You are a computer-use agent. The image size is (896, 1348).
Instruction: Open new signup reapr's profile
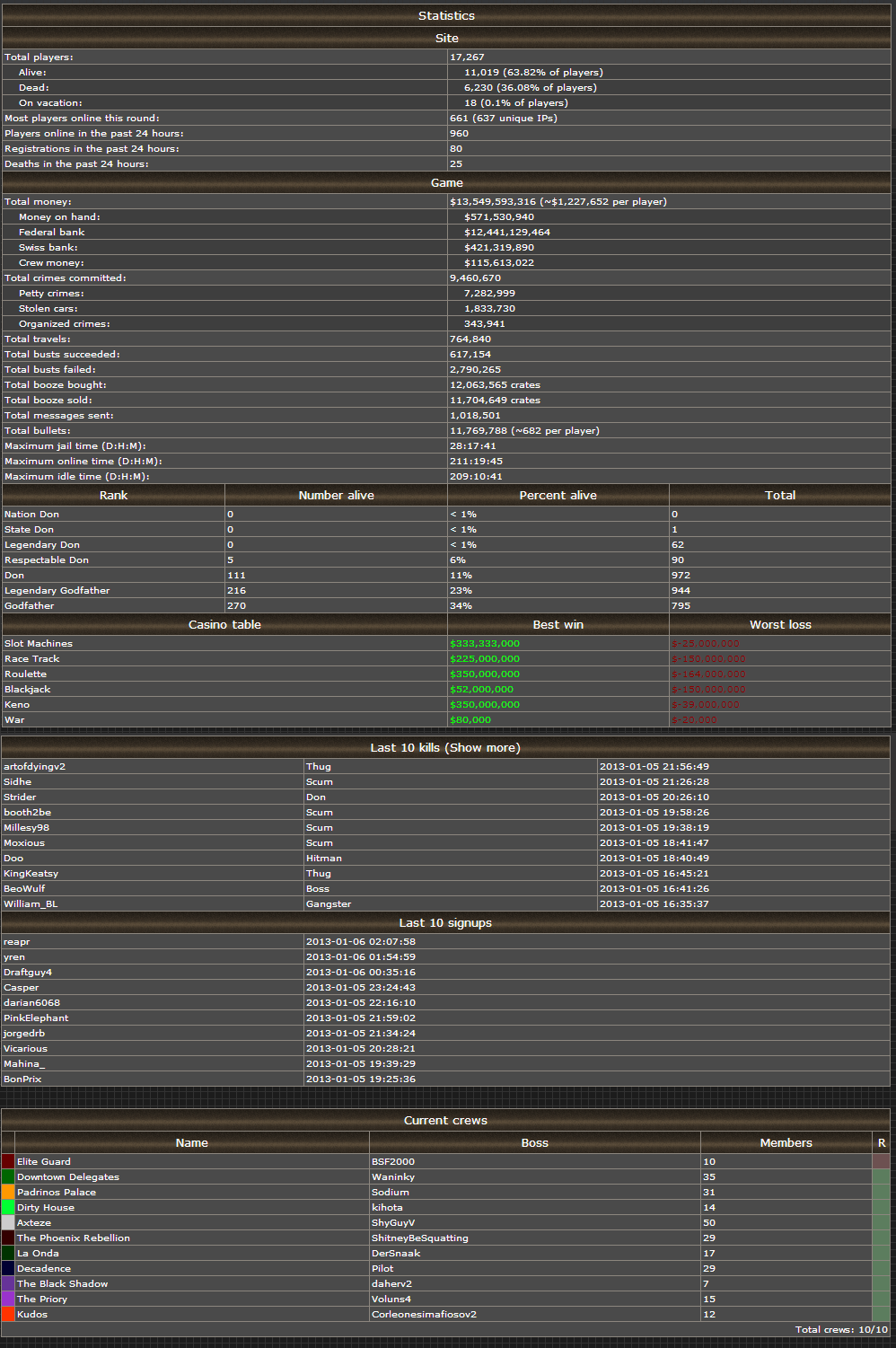click(17, 941)
